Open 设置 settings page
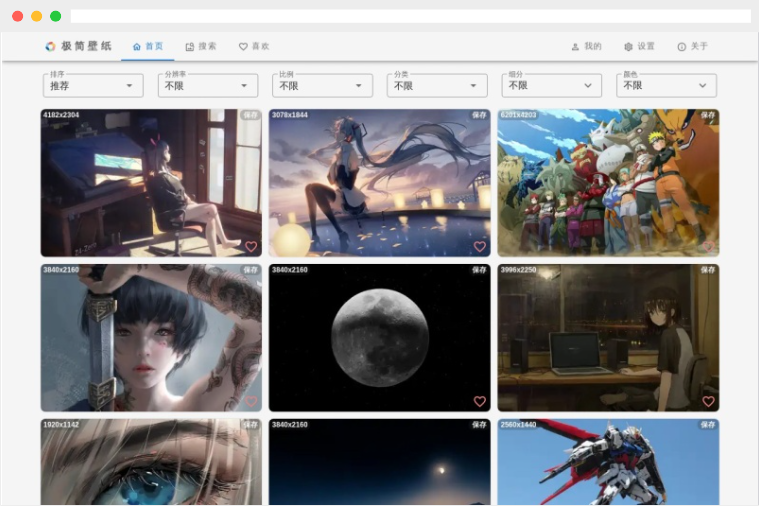 click(639, 46)
